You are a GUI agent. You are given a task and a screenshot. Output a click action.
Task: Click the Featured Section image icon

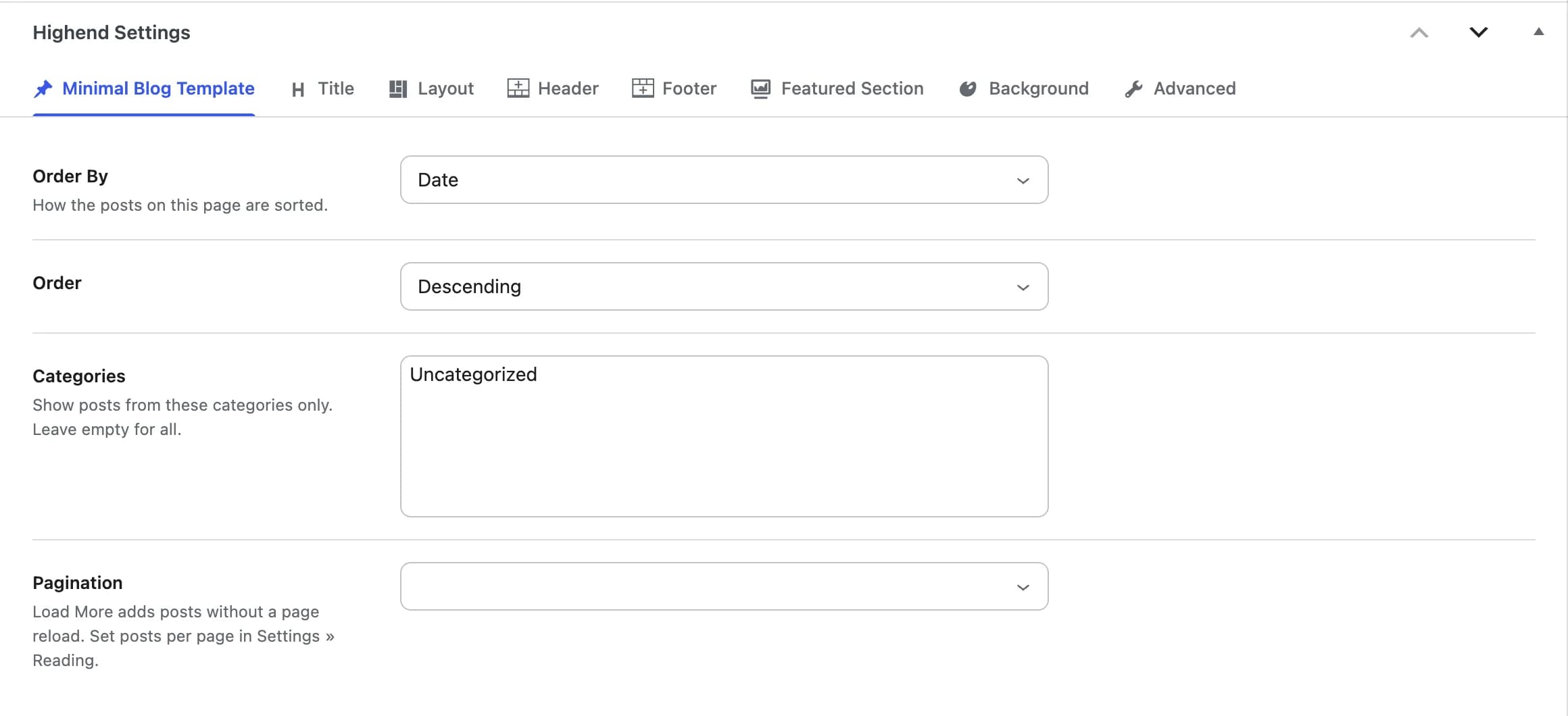(x=760, y=88)
